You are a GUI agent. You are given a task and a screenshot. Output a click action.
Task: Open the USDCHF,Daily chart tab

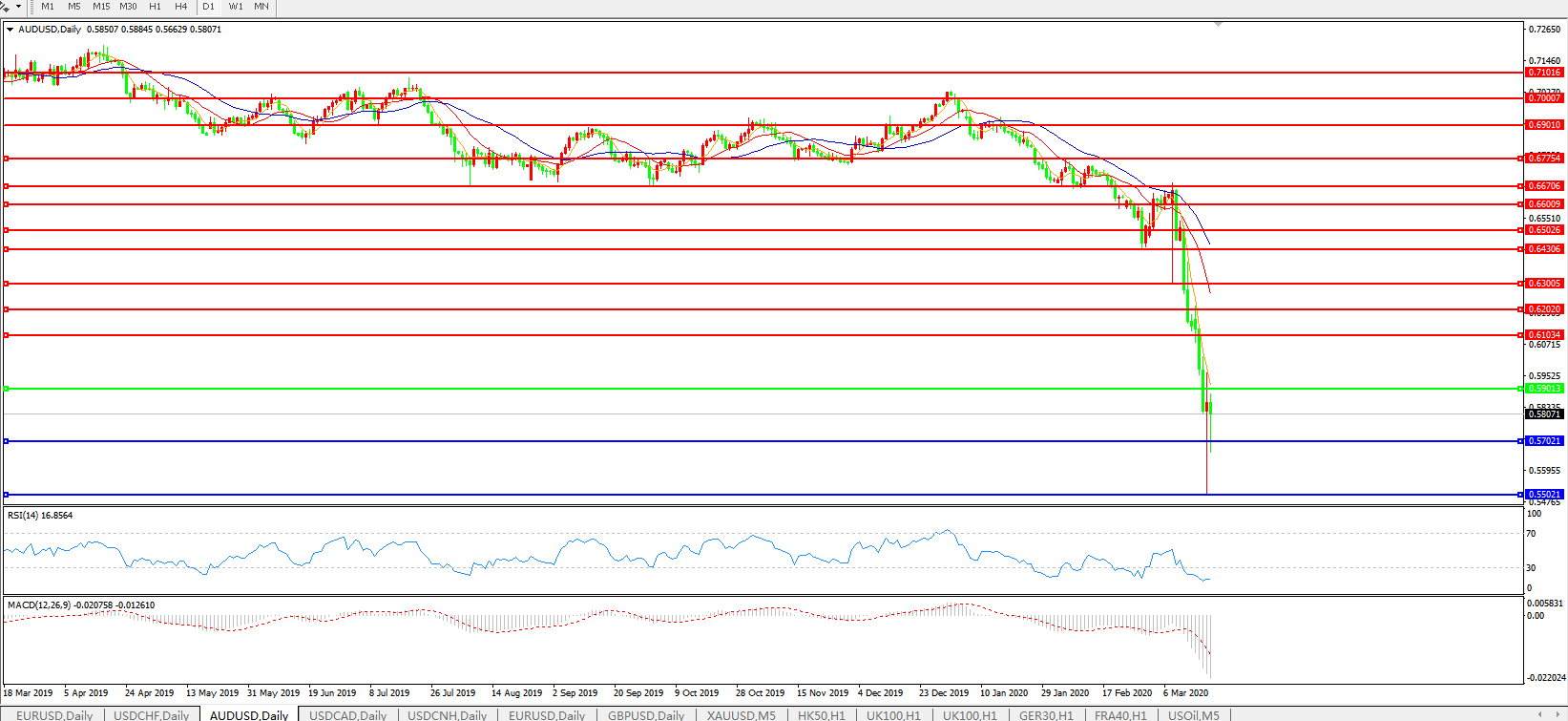pyautogui.click(x=151, y=714)
